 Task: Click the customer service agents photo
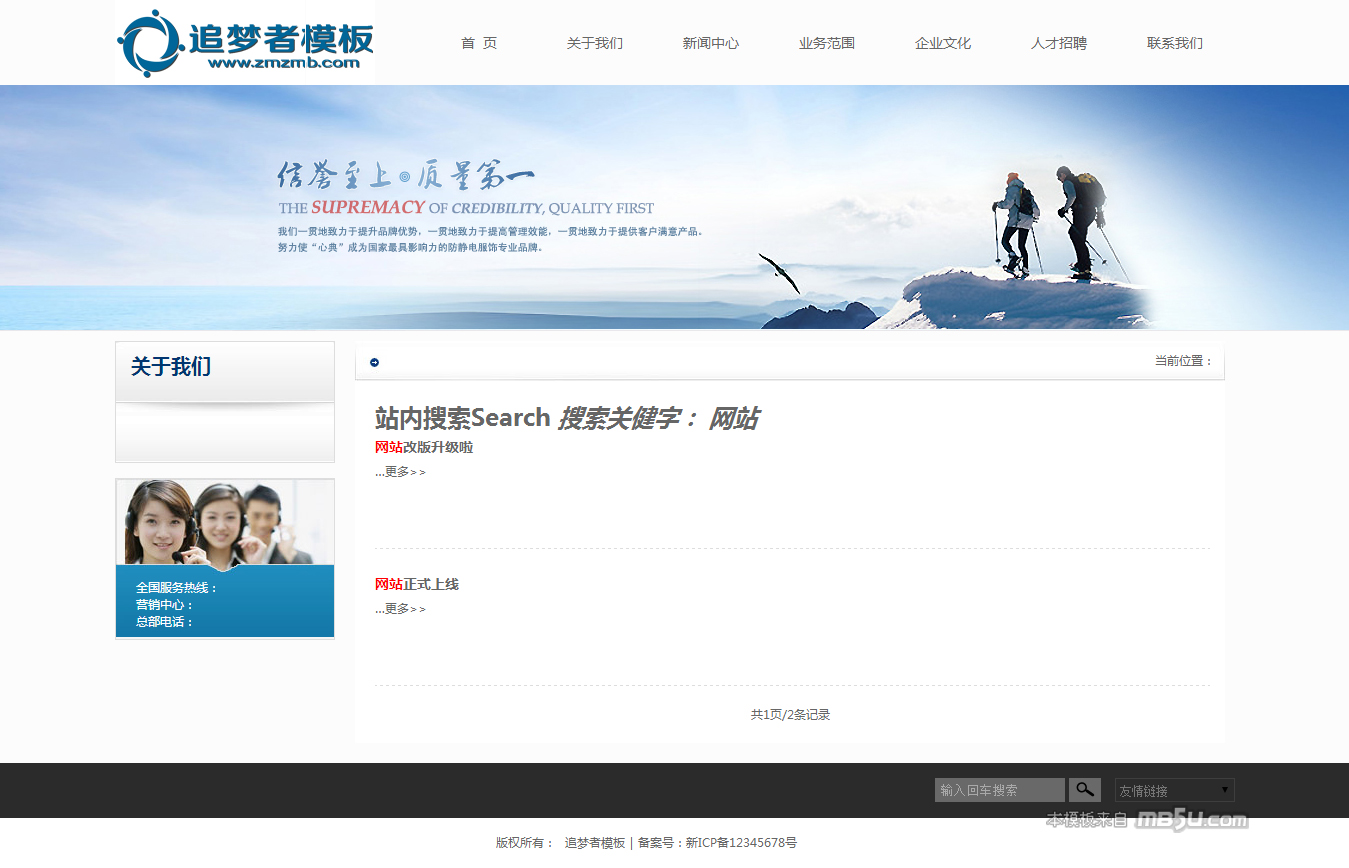coord(224,523)
